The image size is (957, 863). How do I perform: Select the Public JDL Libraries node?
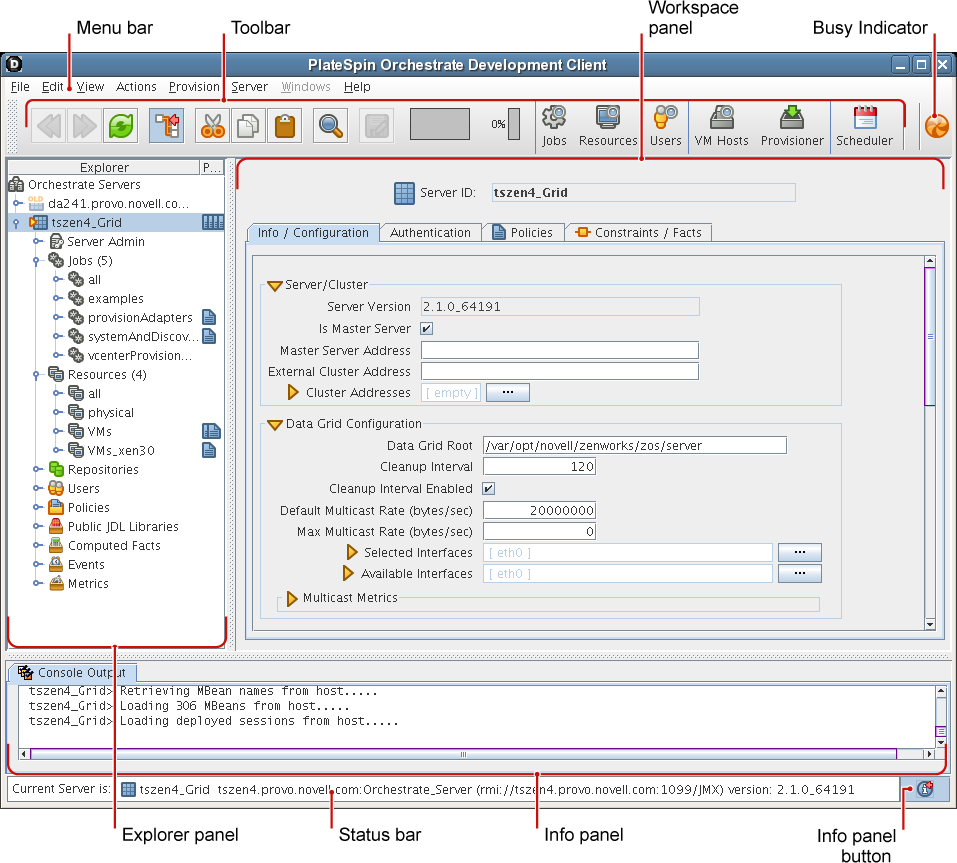click(x=114, y=526)
